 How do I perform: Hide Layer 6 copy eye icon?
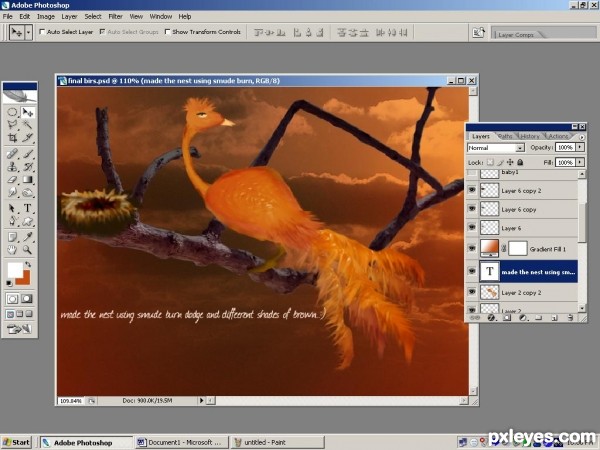pyautogui.click(x=472, y=209)
